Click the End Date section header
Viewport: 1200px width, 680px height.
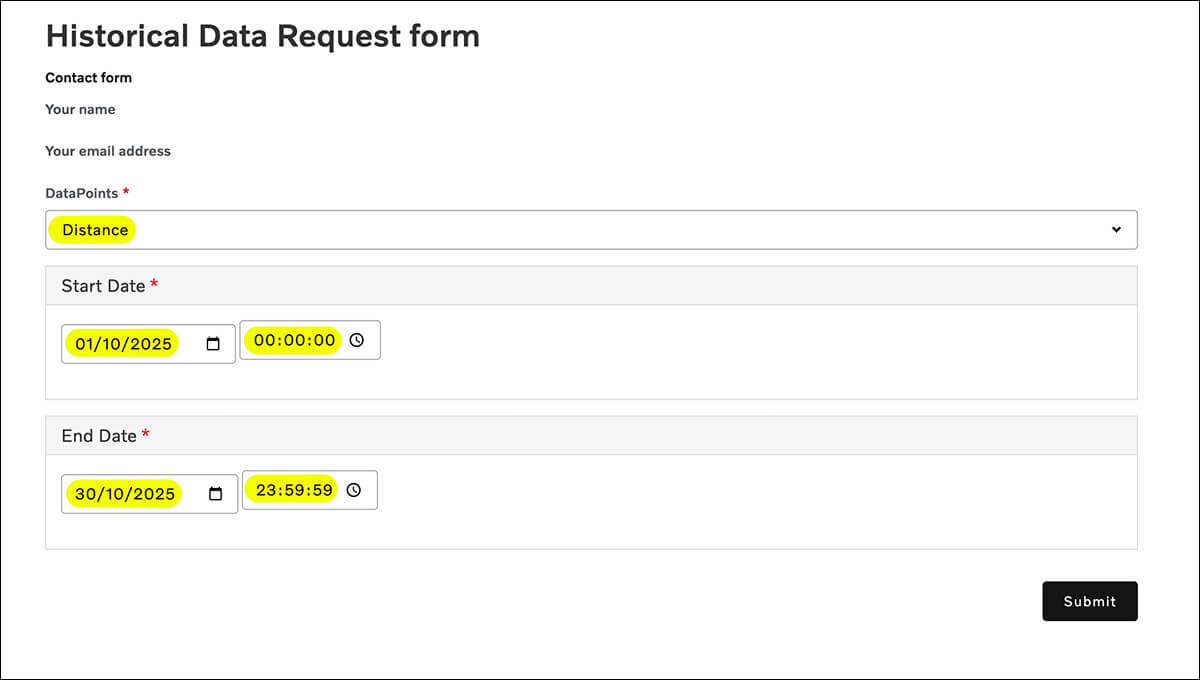pyautogui.click(x=99, y=436)
